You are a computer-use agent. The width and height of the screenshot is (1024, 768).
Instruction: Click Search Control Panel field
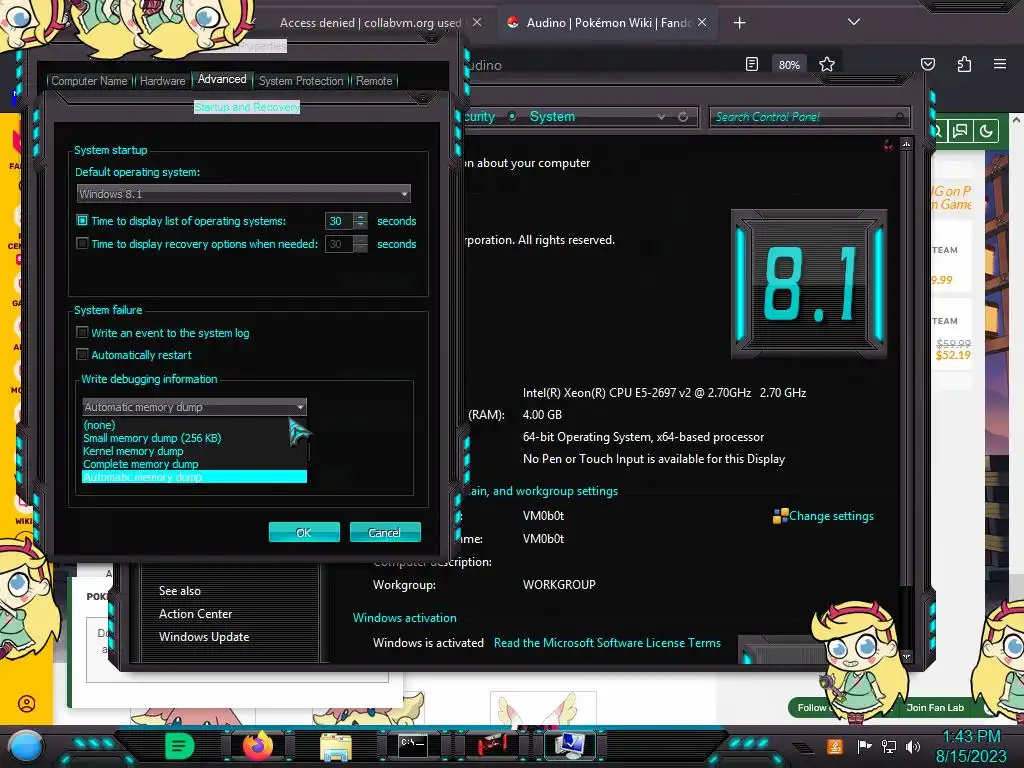808,117
